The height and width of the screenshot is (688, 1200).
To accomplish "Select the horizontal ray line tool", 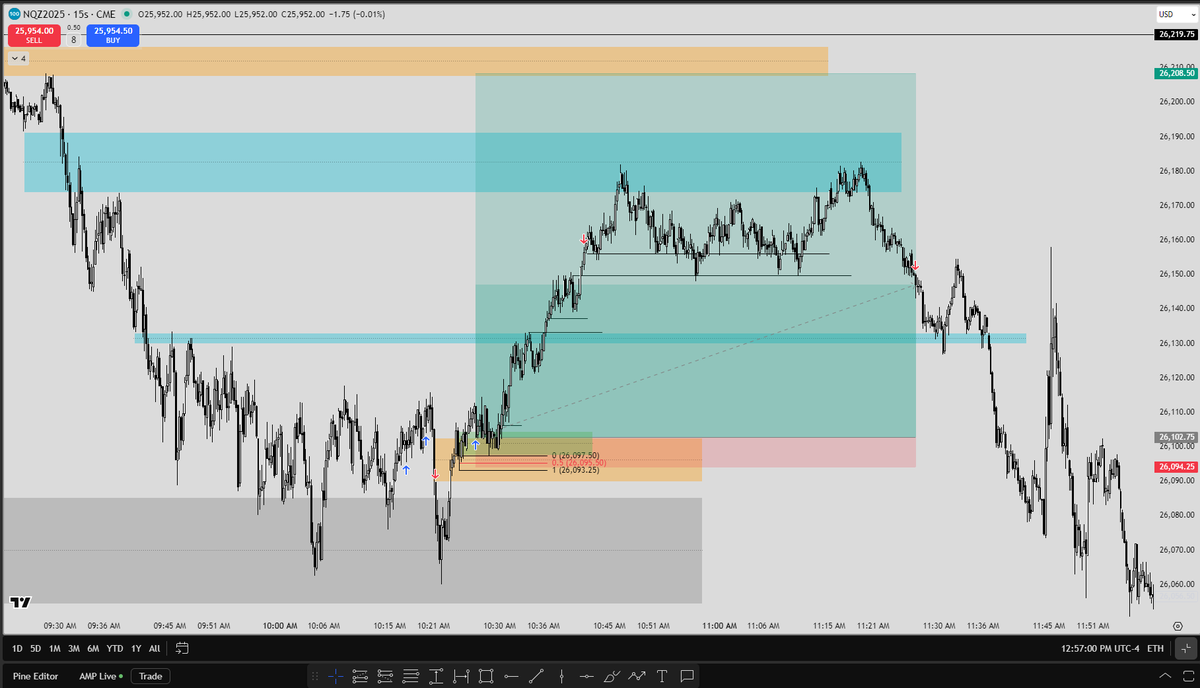I will [x=511, y=676].
